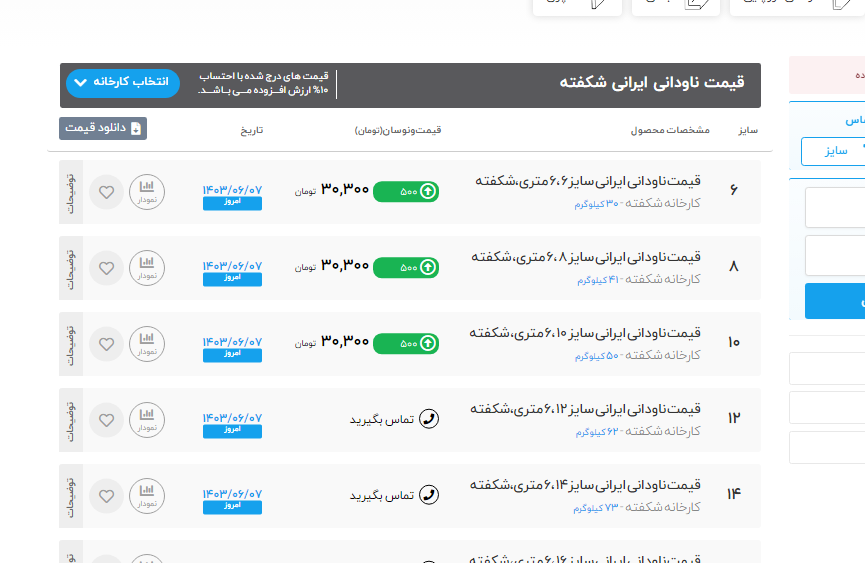Viewport: 865px width, 563px height.
Task: Open the chart icon for size 6 row
Action: [147, 192]
